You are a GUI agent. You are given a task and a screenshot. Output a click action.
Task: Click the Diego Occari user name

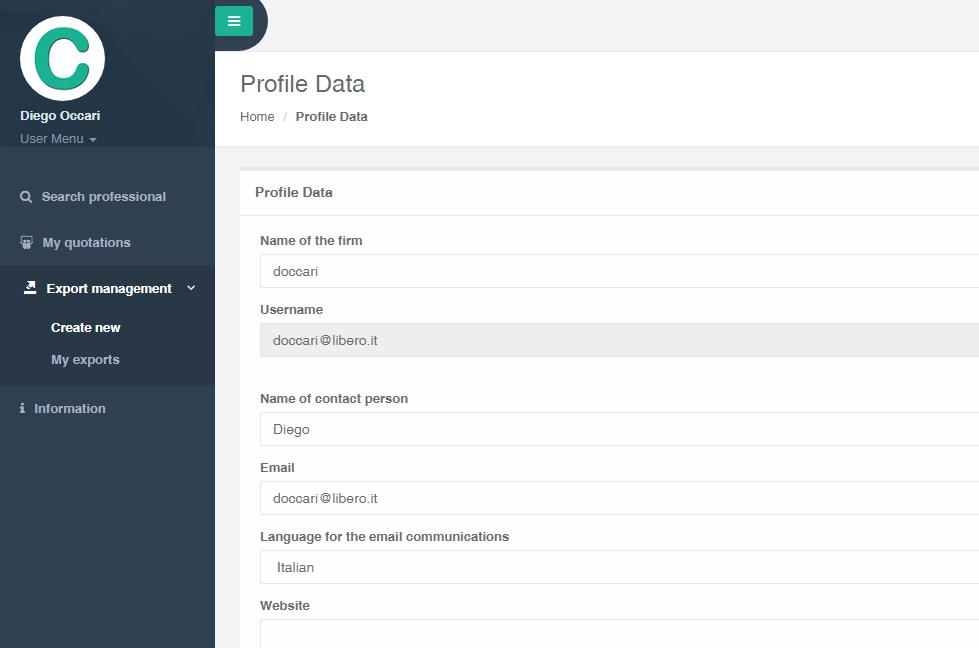(x=60, y=115)
